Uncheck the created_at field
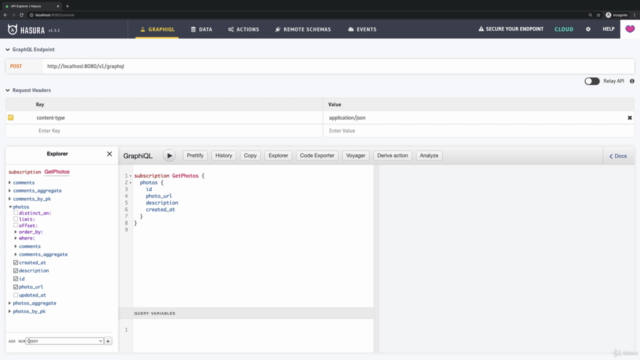 click(16, 262)
